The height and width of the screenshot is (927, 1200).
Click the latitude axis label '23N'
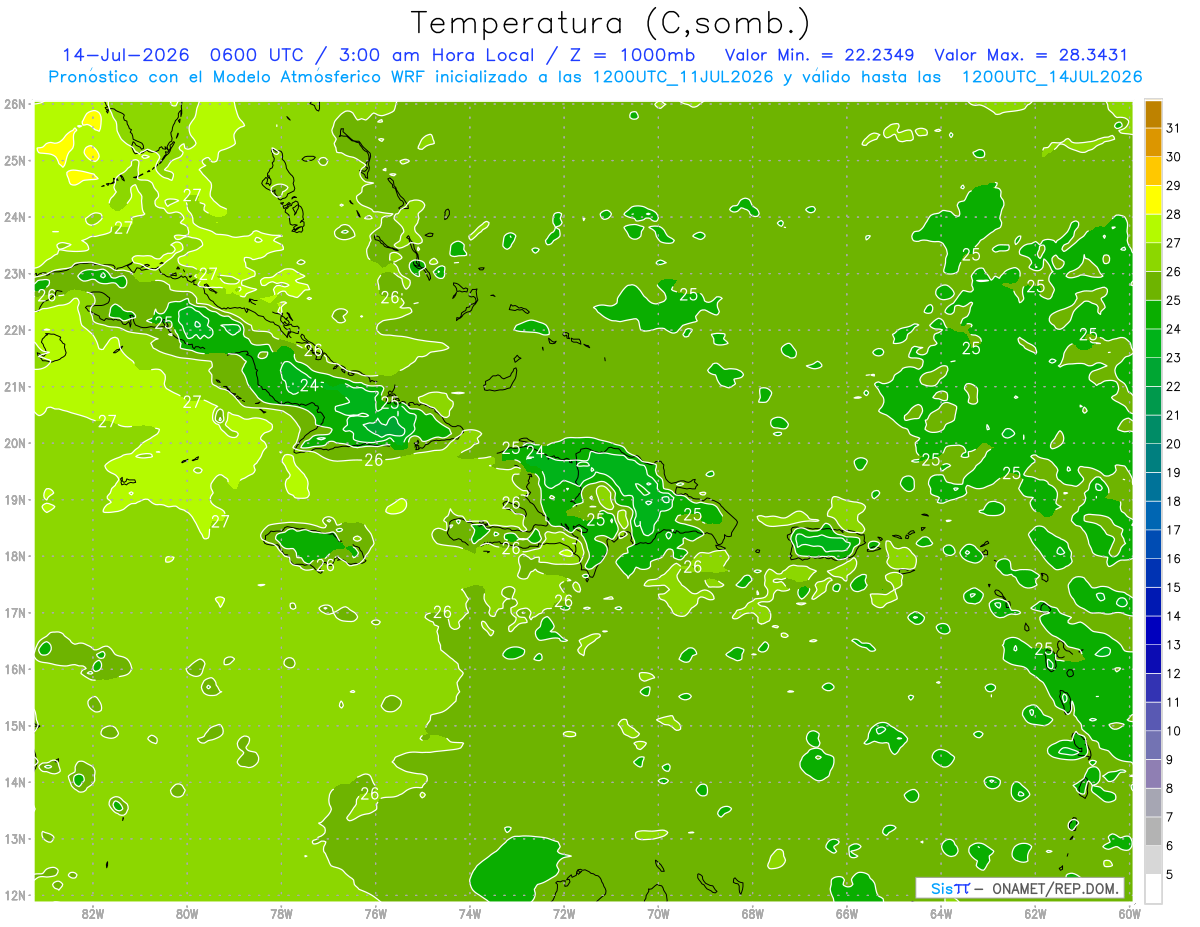(14, 273)
